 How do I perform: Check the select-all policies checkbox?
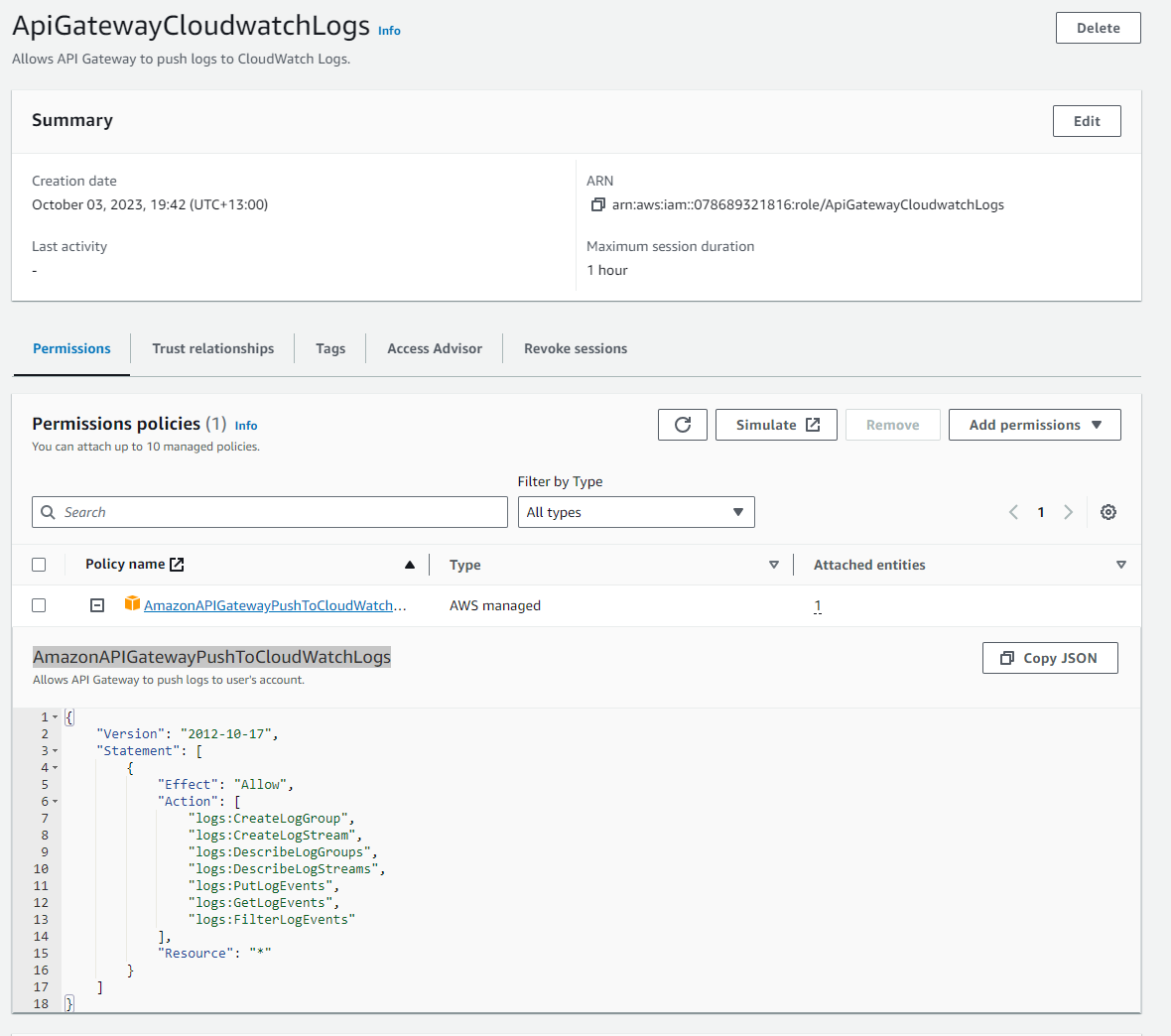[x=39, y=565]
